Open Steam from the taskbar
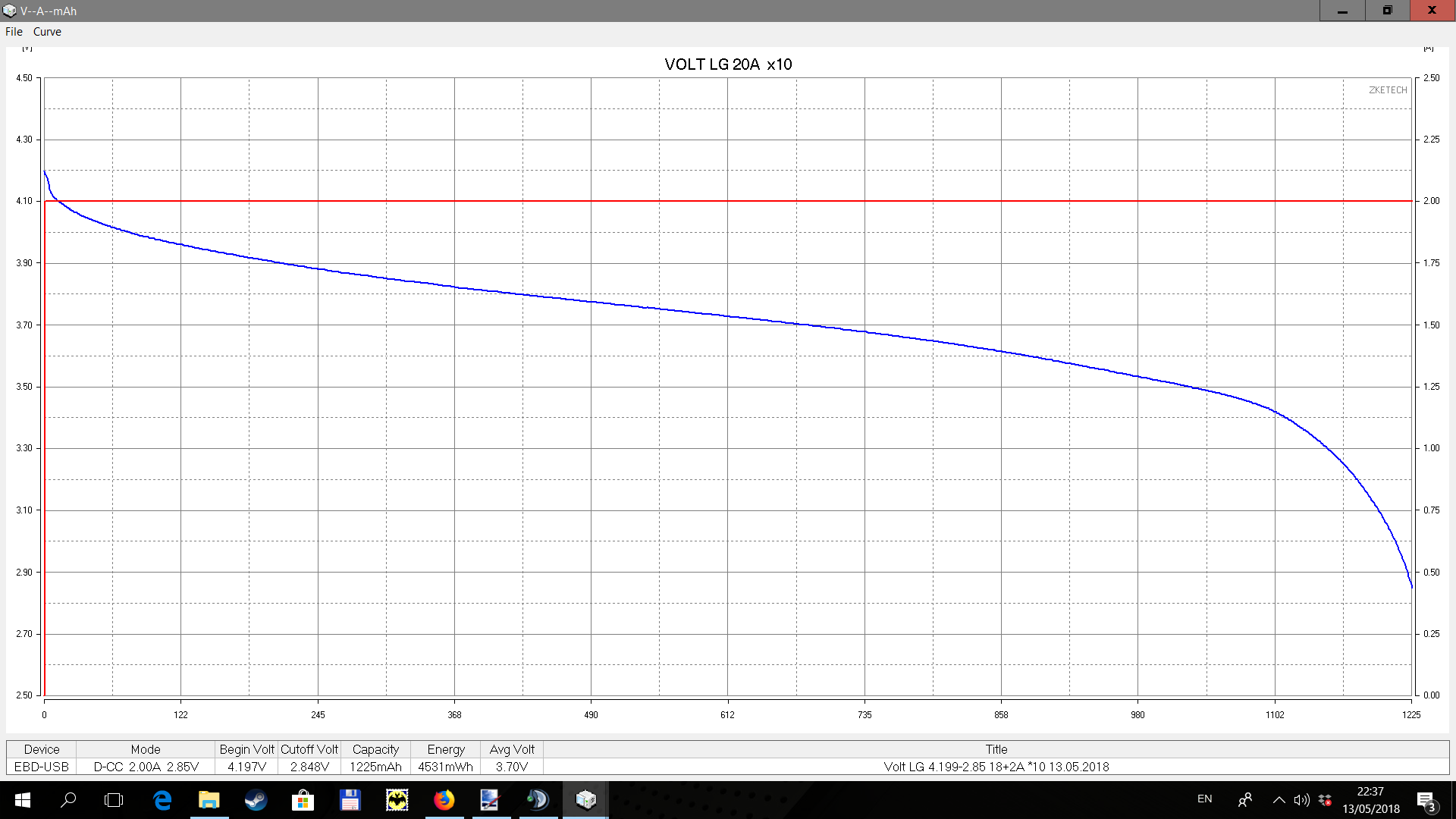Screen dimensions: 1456x819 point(256,800)
